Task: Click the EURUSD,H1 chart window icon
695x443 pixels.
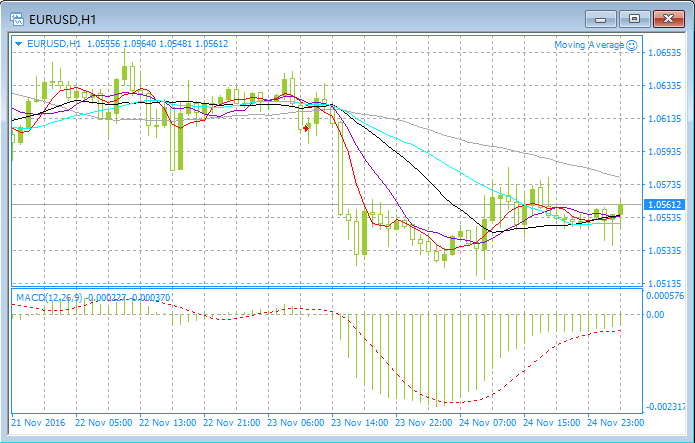Action: pyautogui.click(x=17, y=20)
